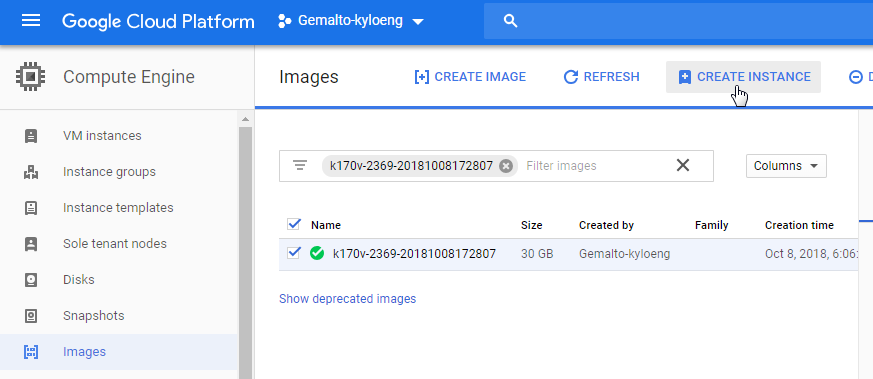Open the Columns dropdown
The width and height of the screenshot is (873, 379).
tap(786, 166)
